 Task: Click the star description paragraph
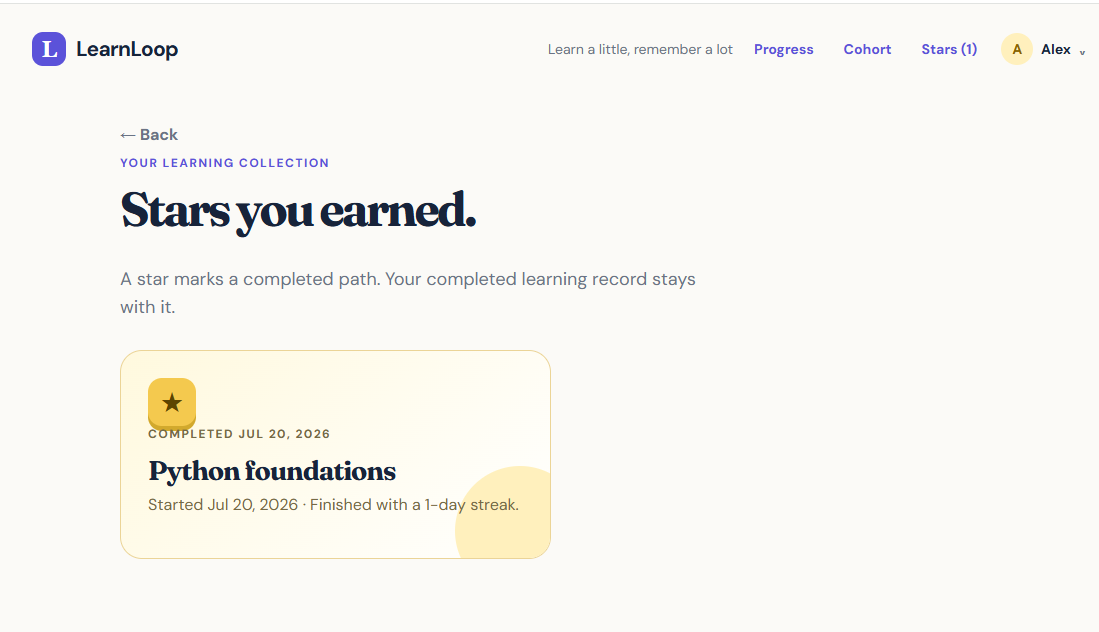pos(408,293)
